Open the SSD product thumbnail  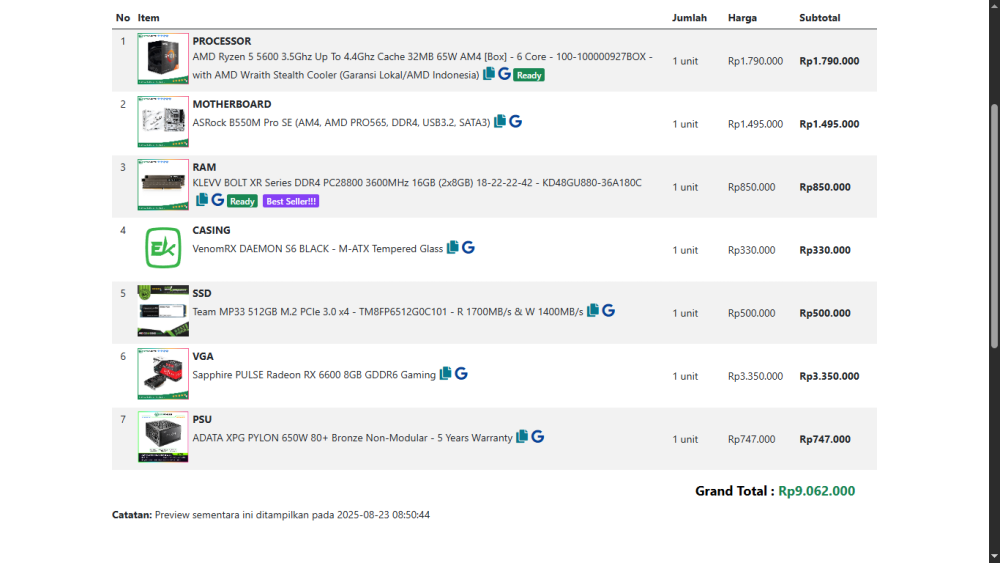163,311
